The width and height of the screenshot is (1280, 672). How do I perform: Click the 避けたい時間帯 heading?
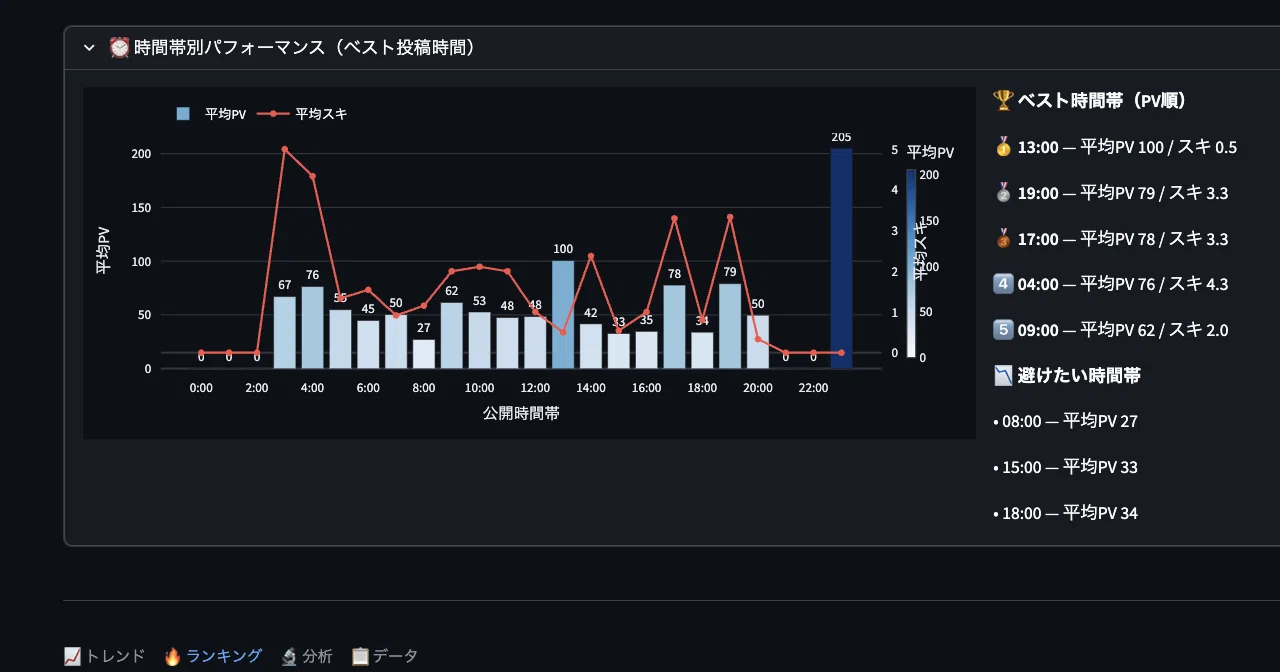tap(1079, 376)
